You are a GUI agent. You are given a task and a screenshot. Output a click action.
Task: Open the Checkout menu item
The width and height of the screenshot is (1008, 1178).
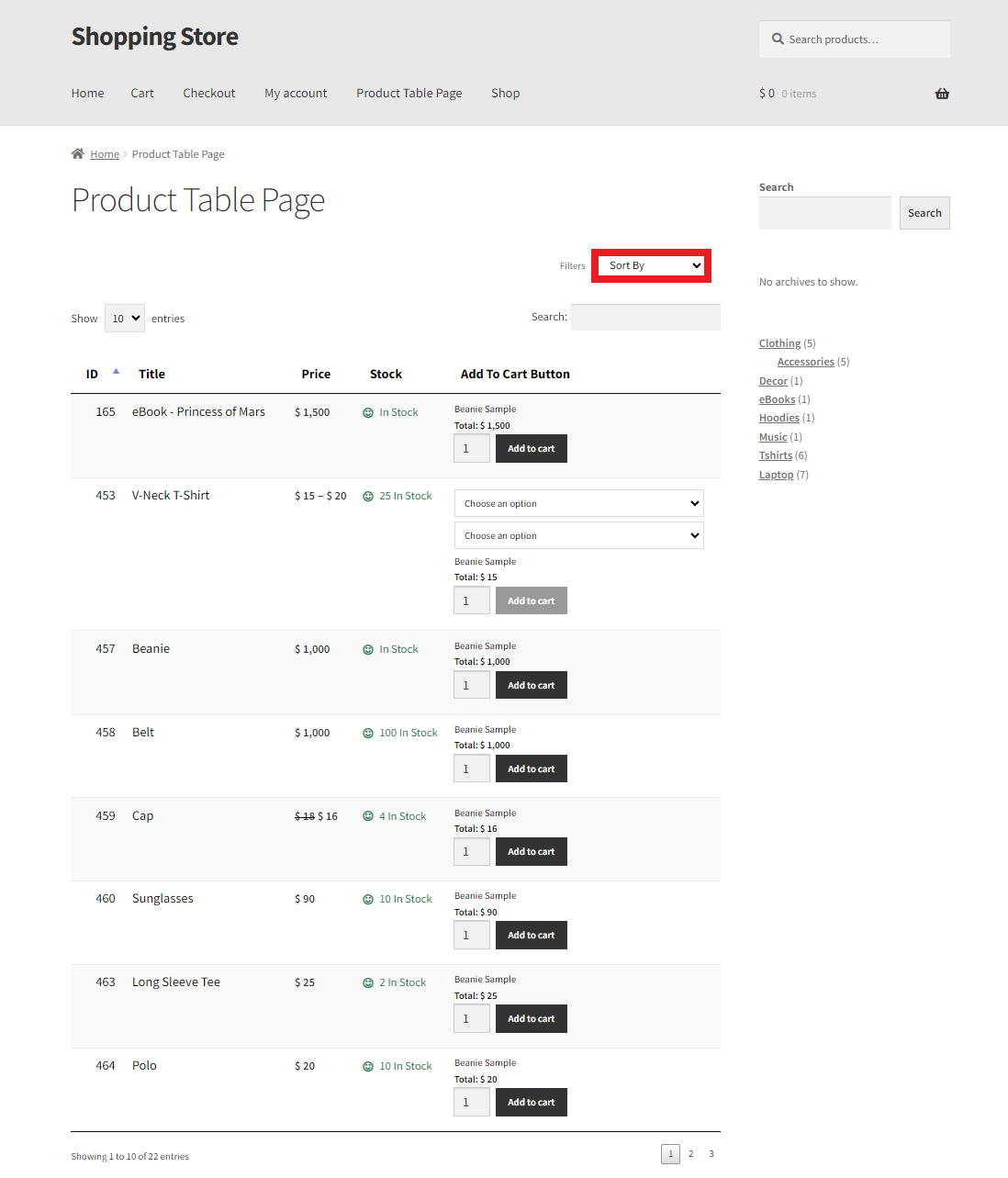[x=209, y=94]
